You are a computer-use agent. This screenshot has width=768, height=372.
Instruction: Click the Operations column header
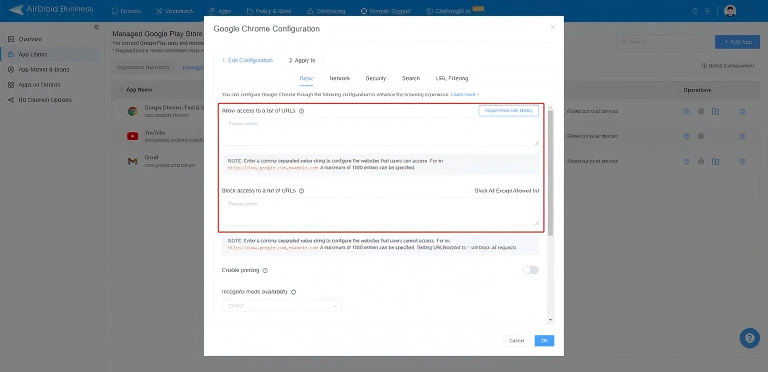point(697,90)
